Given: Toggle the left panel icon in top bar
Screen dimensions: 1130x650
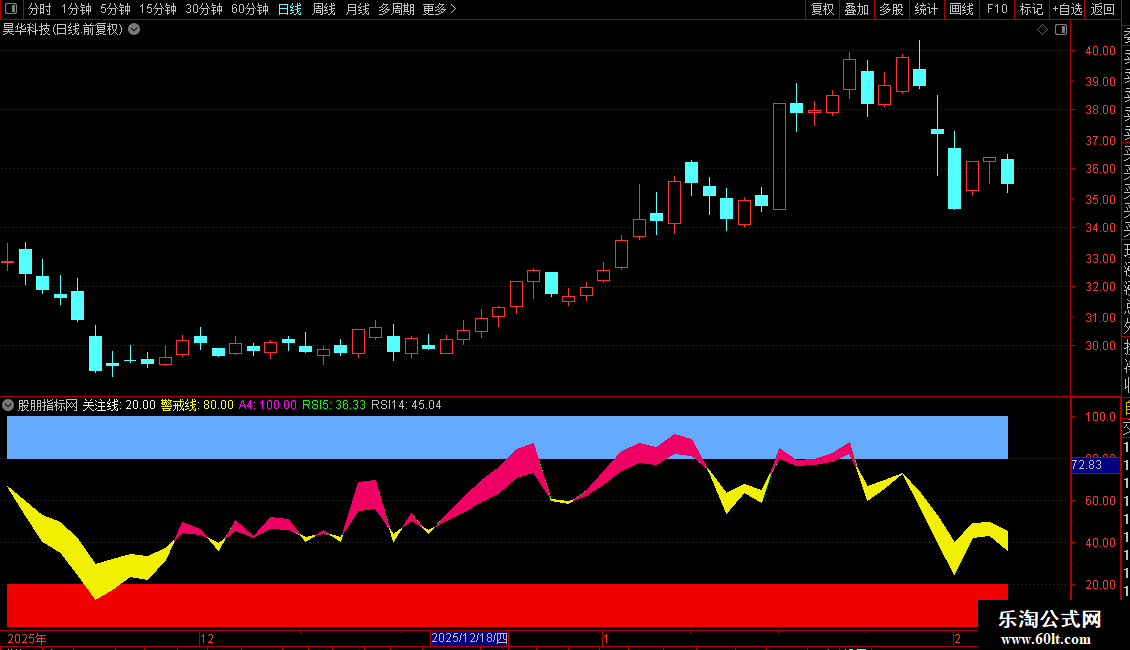Looking at the screenshot, I should point(11,9).
